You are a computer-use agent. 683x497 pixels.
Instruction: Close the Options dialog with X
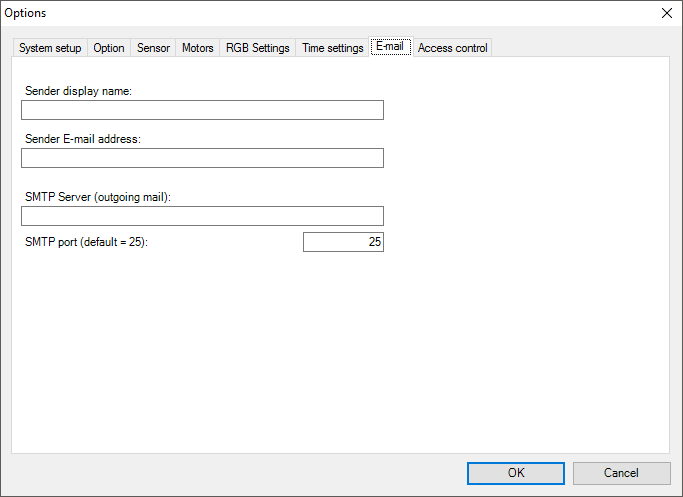pyautogui.click(x=667, y=13)
